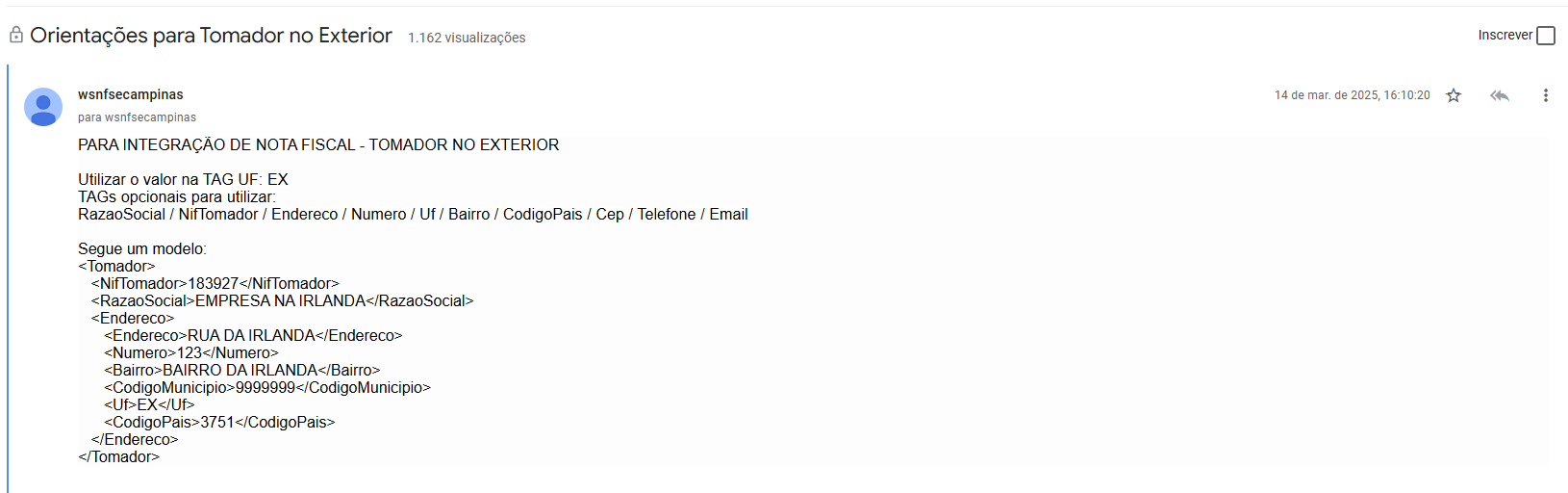Click the lock icon beside thread title
This screenshot has width=1568, height=493.
[16, 35]
